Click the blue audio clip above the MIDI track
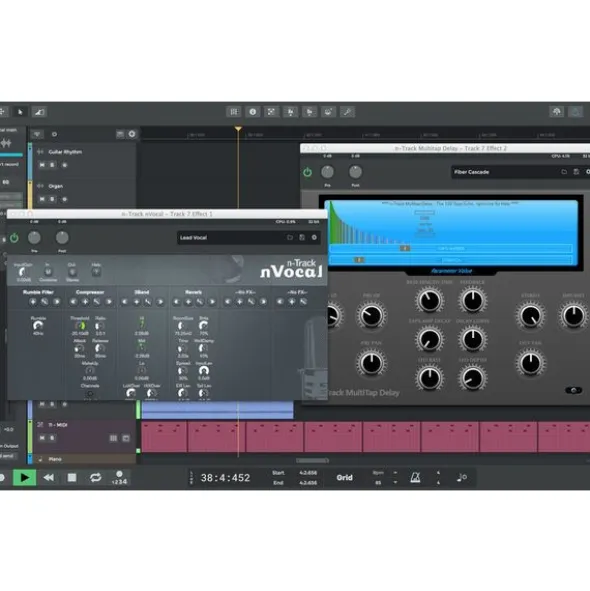The image size is (590, 591). pyautogui.click(x=217, y=410)
